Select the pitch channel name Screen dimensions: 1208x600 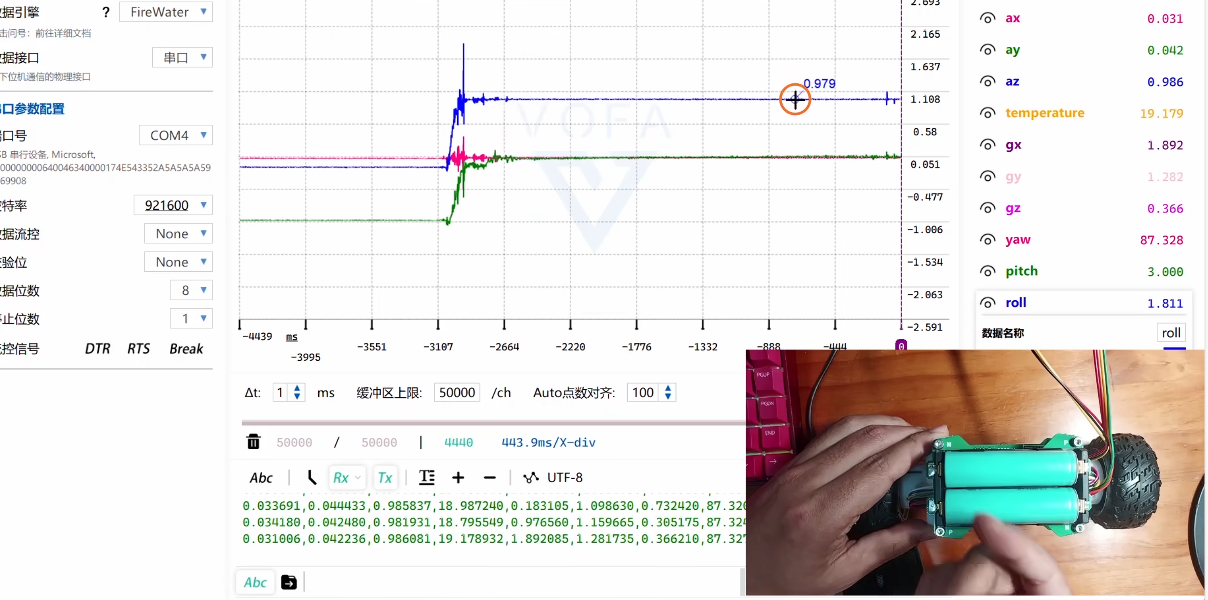pyautogui.click(x=1022, y=271)
